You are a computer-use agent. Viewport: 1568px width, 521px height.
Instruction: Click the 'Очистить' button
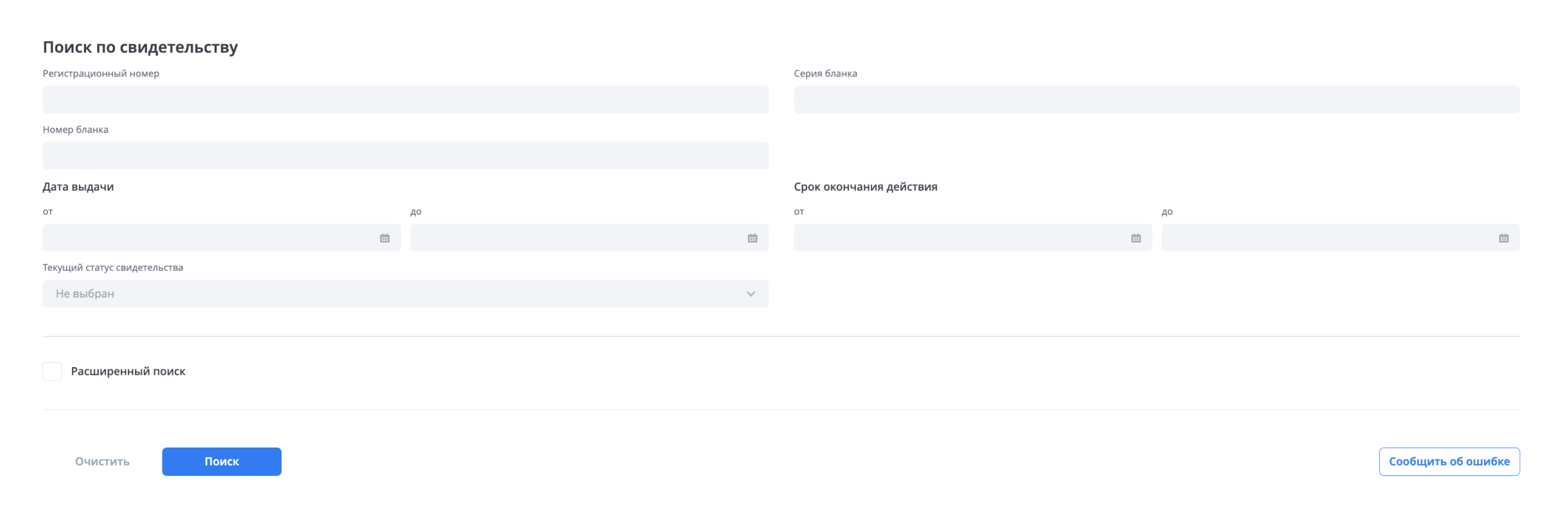(102, 462)
